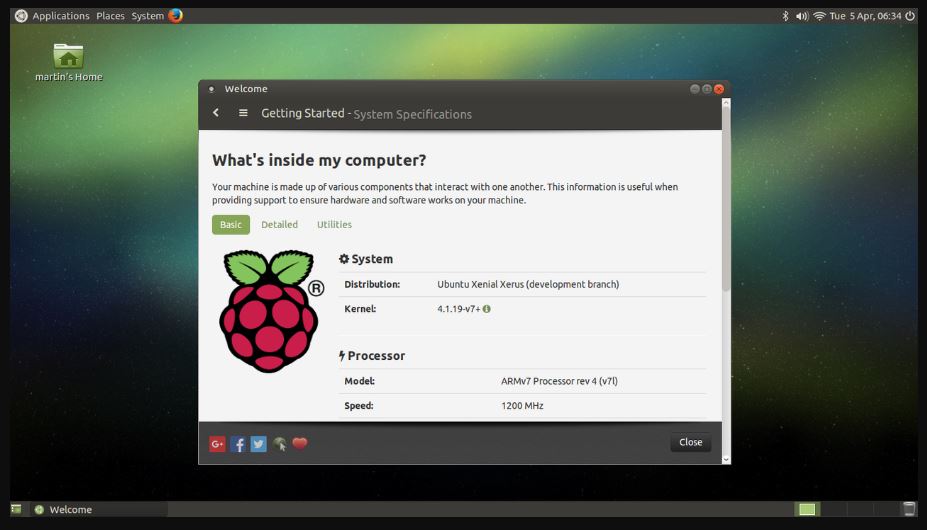Click the red heart donate icon
Image resolution: width=927 pixels, height=530 pixels.
point(300,443)
